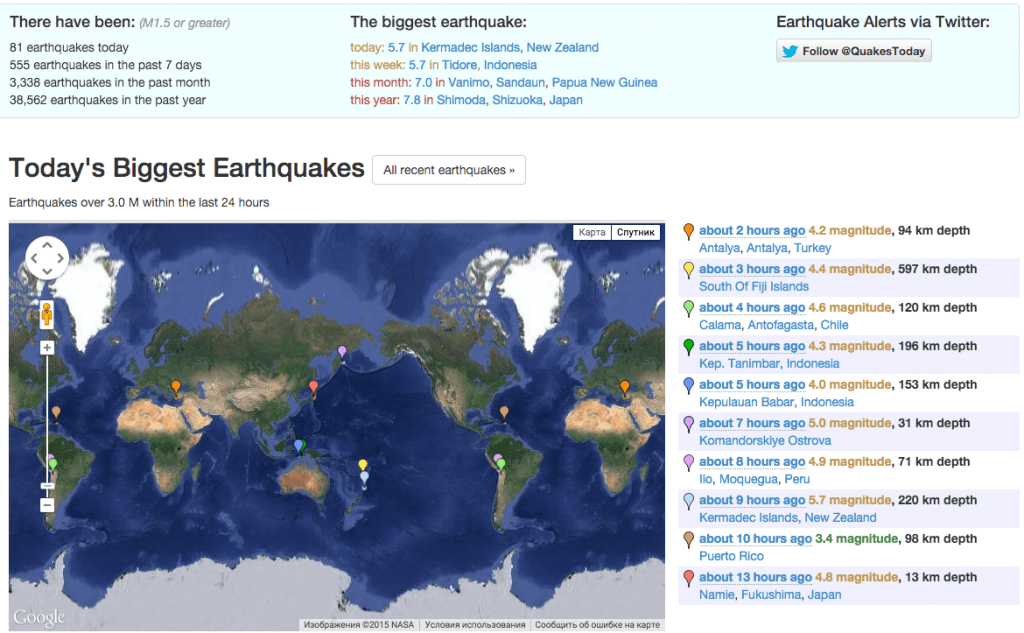This screenshot has width=1024, height=633.
Task: Zoom in using the map's plus icon
Action: coord(48,347)
